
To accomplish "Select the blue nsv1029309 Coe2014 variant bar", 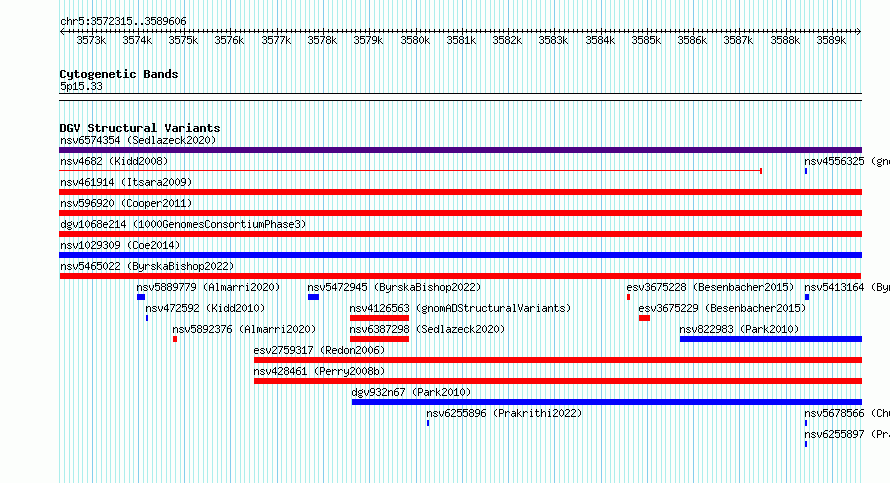I will pyautogui.click(x=460, y=255).
